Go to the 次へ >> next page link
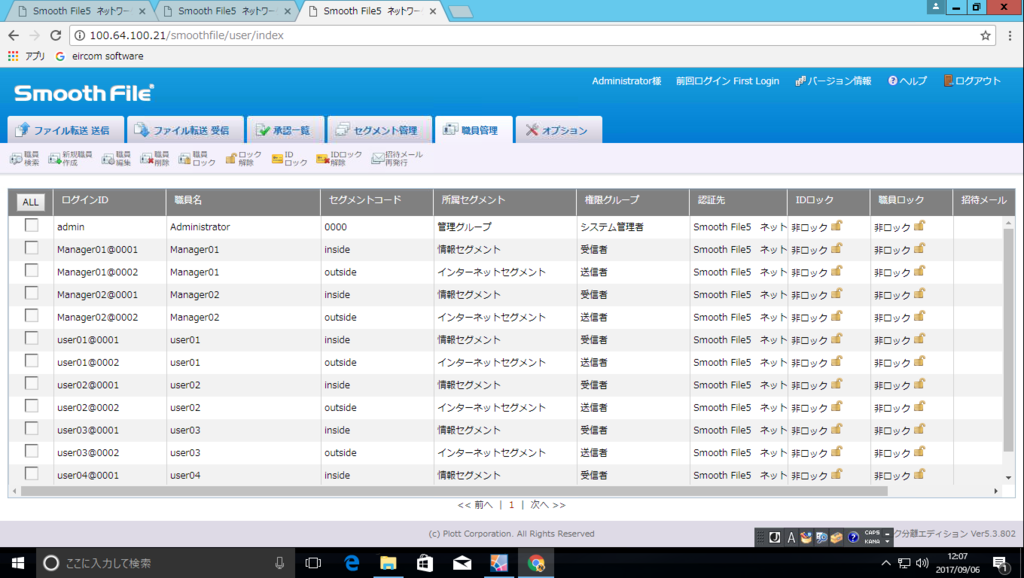Viewport: 1024px width, 578px height. tap(548, 505)
